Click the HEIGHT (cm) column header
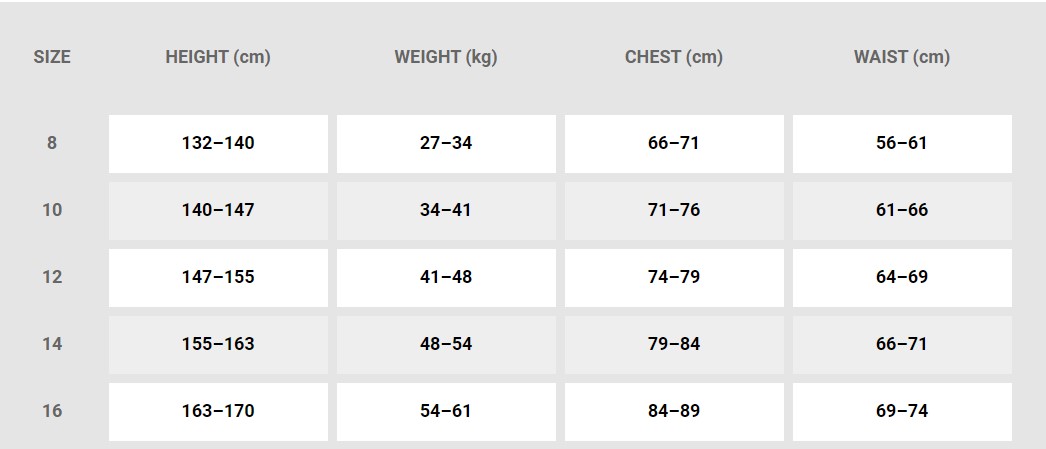Viewport: 1046px width, 449px height. click(x=218, y=57)
